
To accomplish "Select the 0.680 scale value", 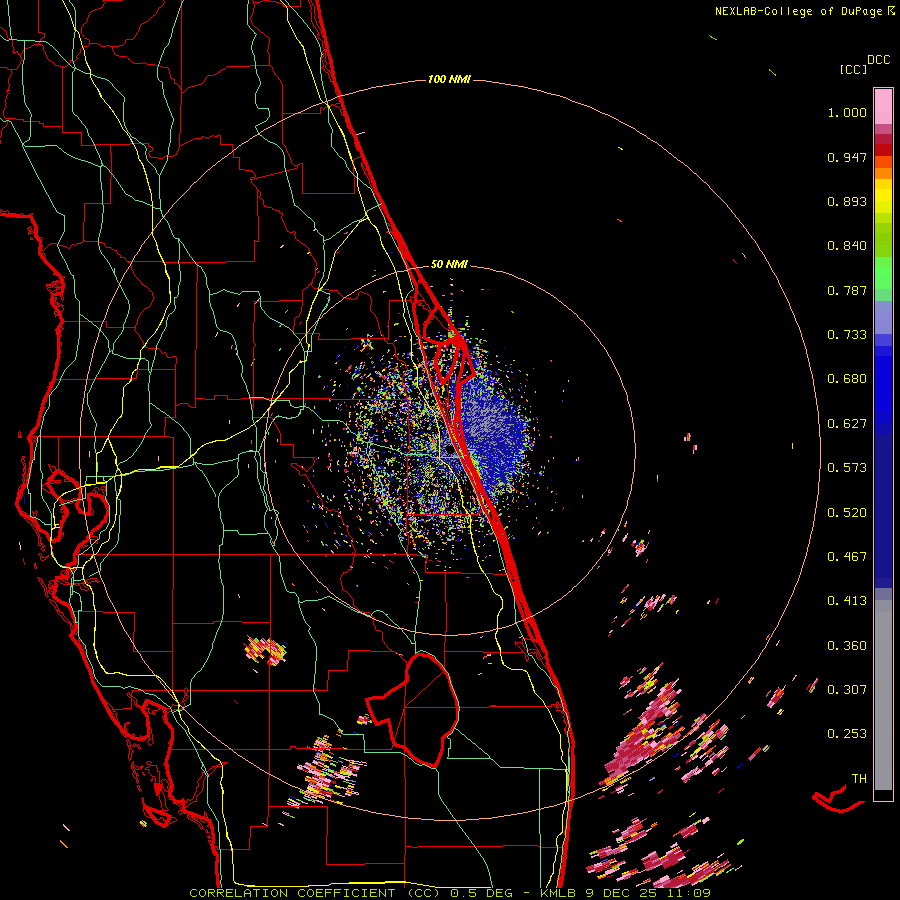I will tap(847, 379).
